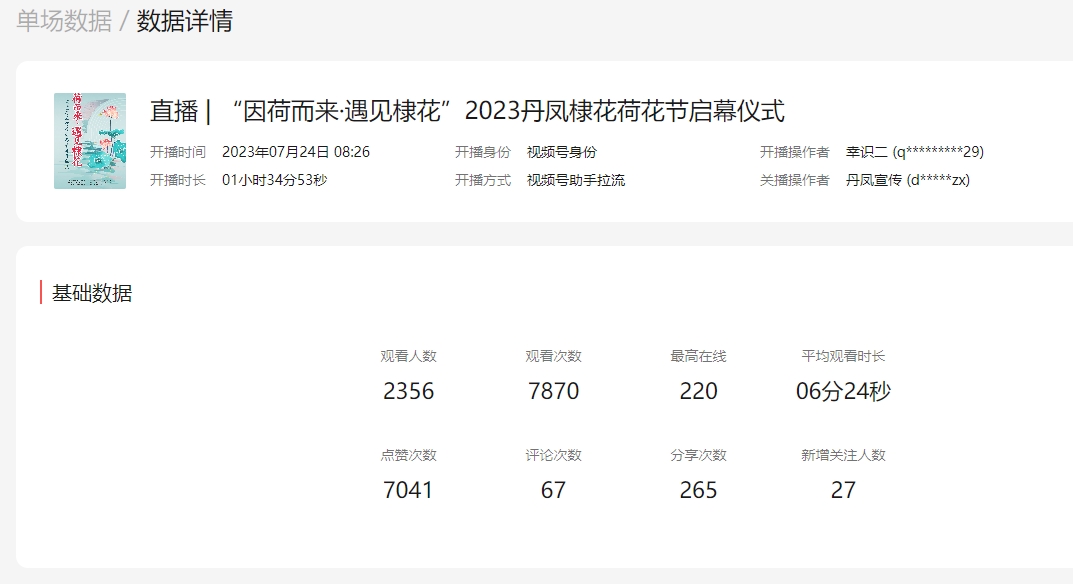This screenshot has height=584, width=1073.
Task: Select the 分享次数 value 265
Action: click(698, 490)
